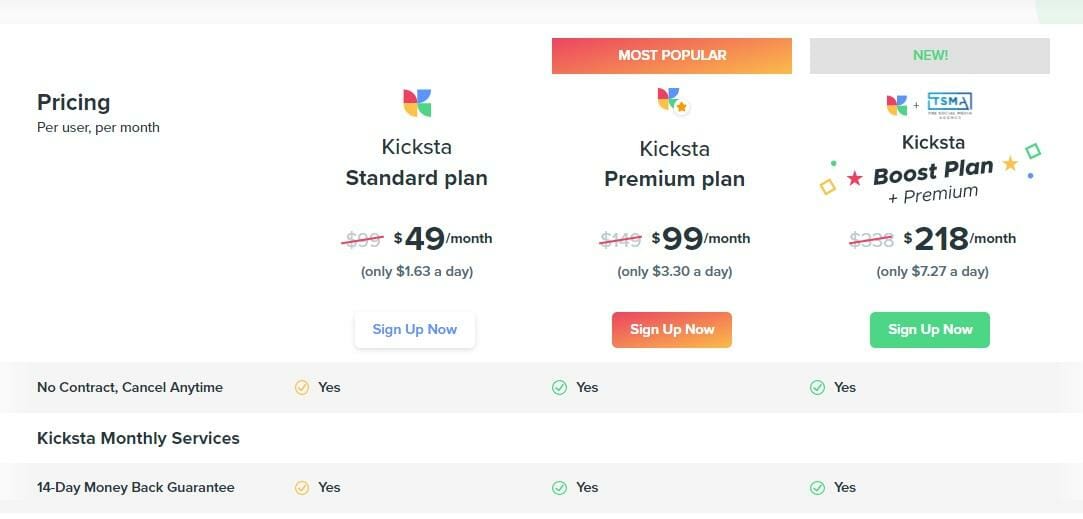Click the $49/month Standard price

tap(442, 239)
